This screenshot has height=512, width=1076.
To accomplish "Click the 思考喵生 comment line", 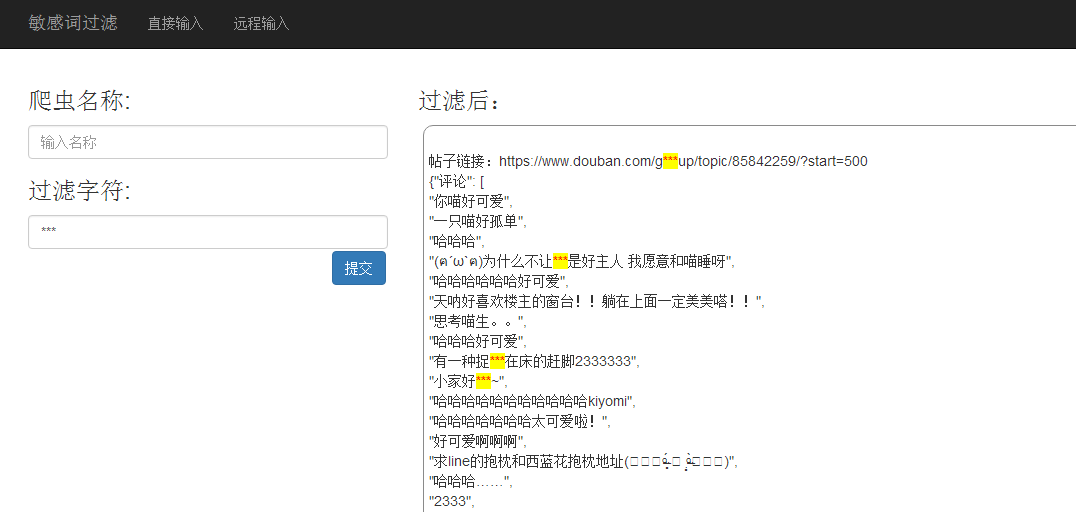I will tap(476, 321).
